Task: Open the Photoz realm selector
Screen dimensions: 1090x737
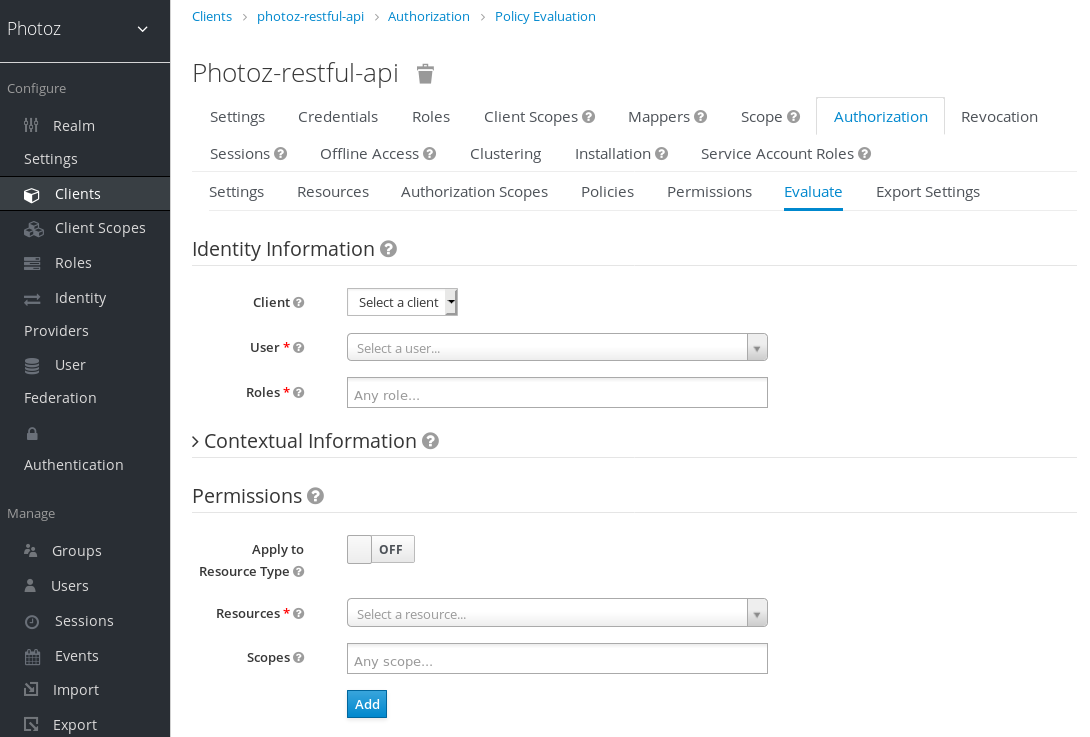Action: point(84,29)
